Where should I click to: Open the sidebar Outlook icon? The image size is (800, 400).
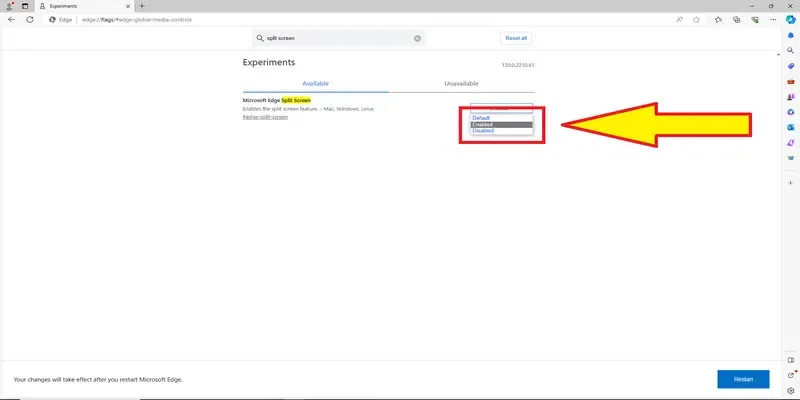coord(791,127)
